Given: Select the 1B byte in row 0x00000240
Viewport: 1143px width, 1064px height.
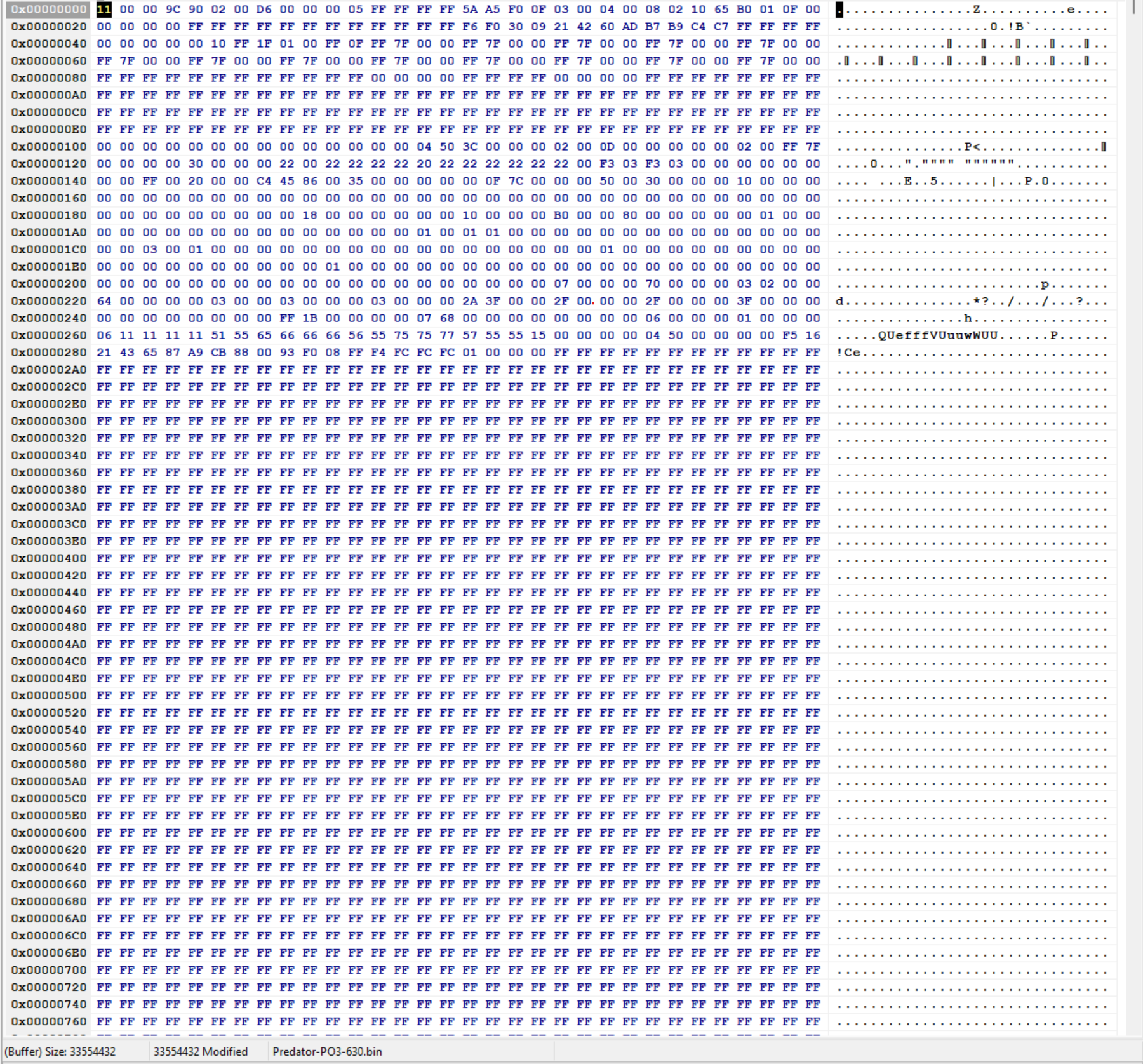Looking at the screenshot, I should pos(310,318).
